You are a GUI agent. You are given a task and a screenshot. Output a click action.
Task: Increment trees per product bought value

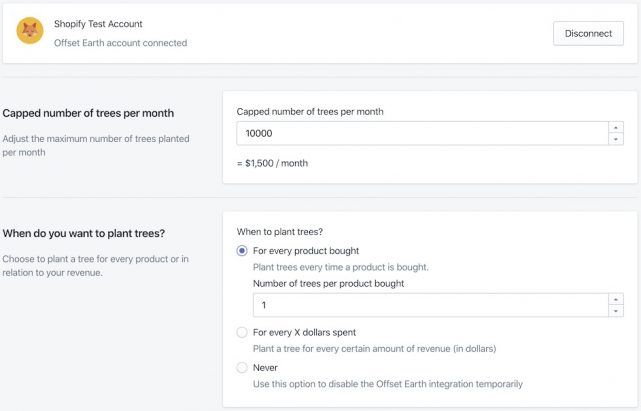pos(616,299)
